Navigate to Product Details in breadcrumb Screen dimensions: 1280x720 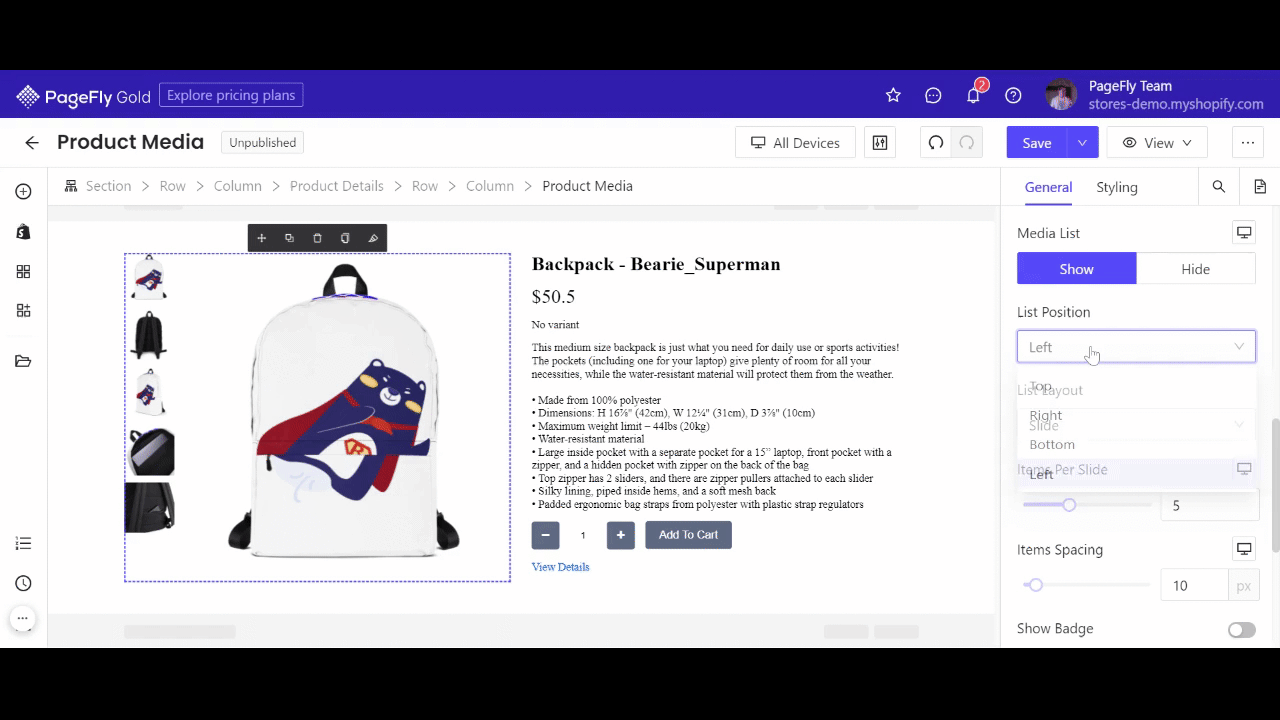337,186
